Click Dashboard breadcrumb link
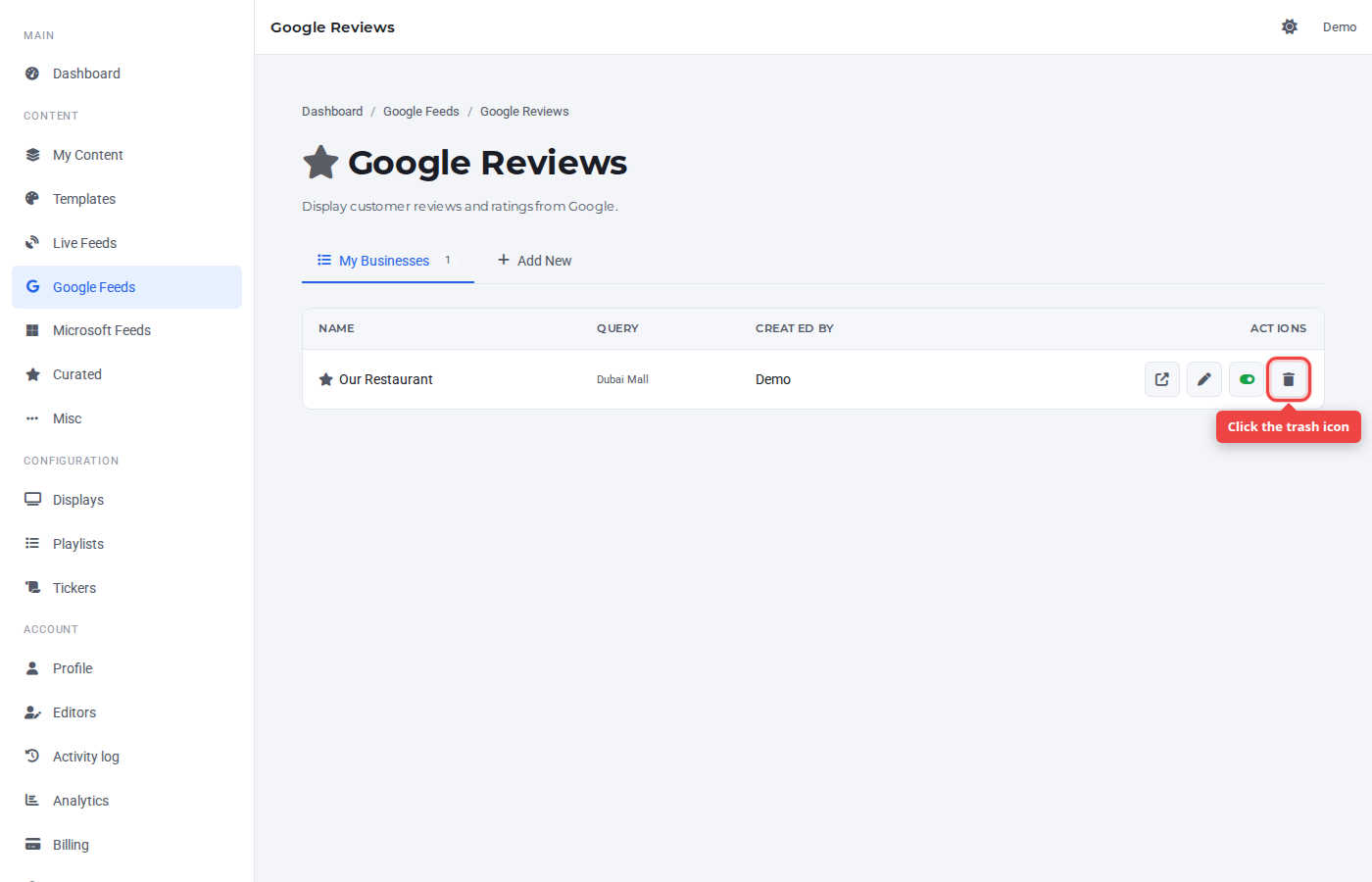The image size is (1372, 882). (332, 112)
